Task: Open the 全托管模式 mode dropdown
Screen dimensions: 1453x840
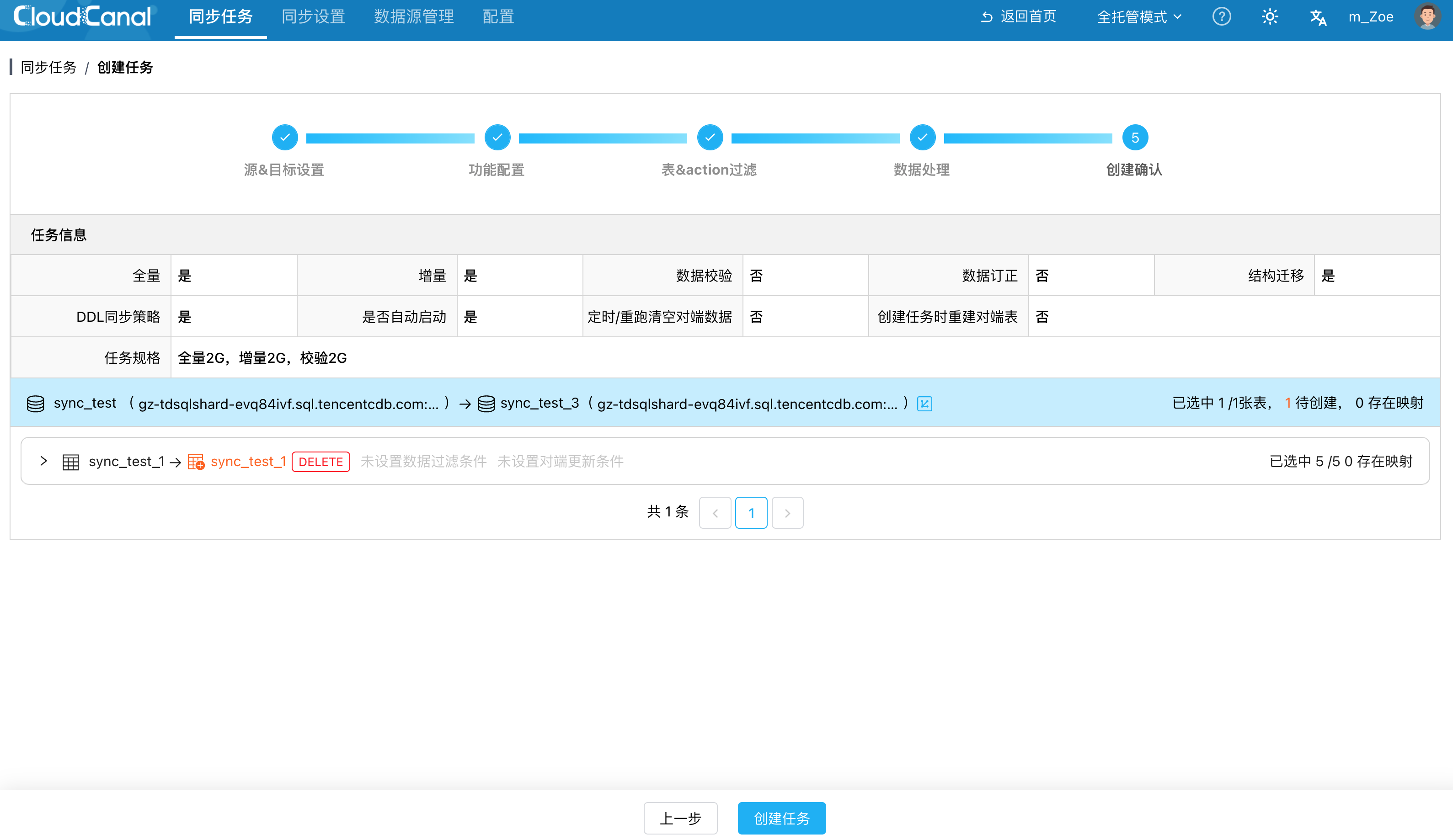Action: point(1139,17)
